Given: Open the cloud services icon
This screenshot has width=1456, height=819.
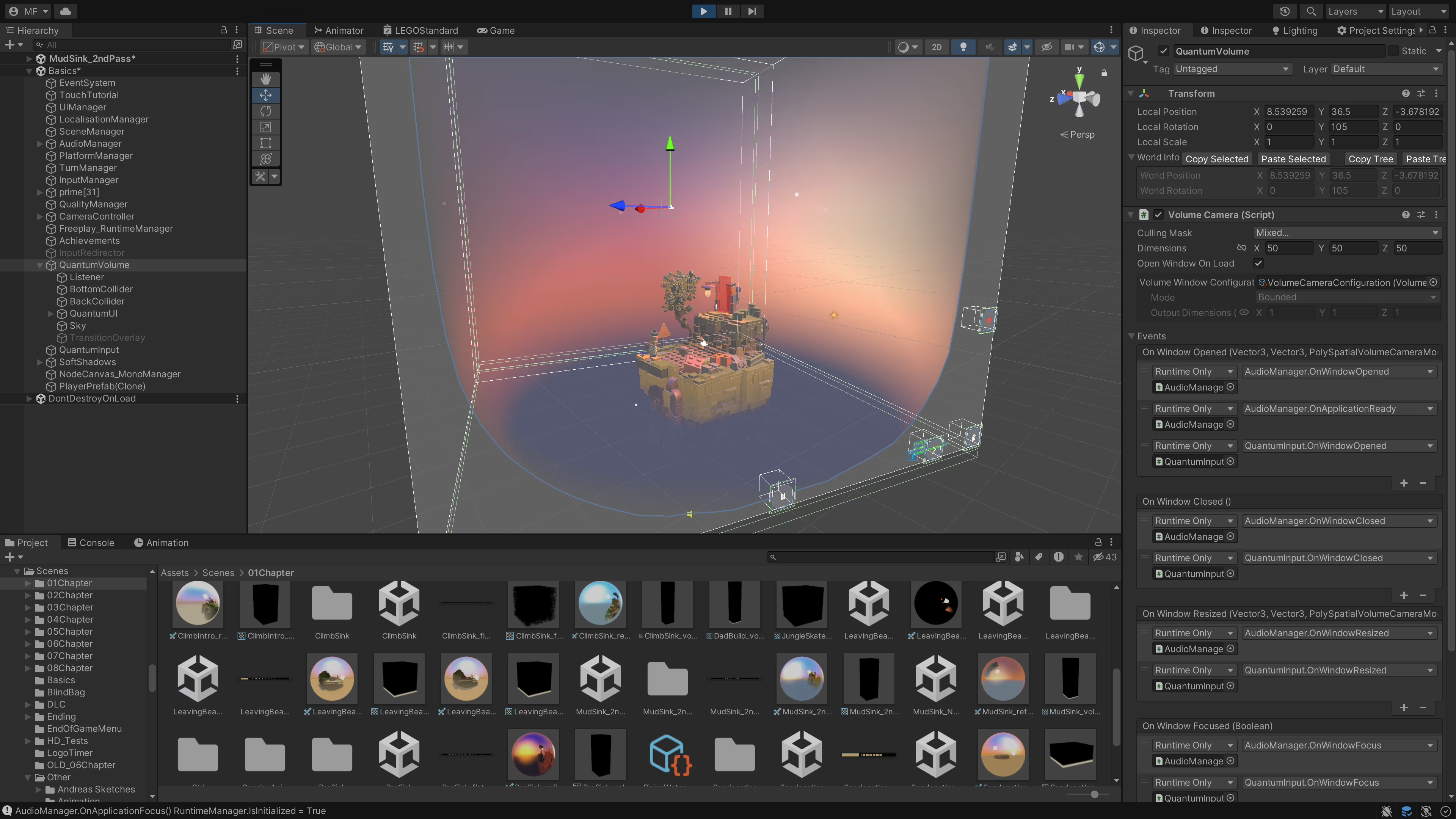Looking at the screenshot, I should click(66, 11).
